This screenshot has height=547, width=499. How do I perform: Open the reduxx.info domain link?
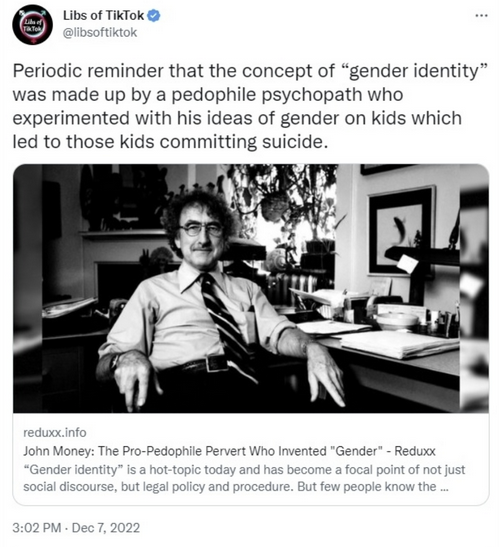pos(55,433)
